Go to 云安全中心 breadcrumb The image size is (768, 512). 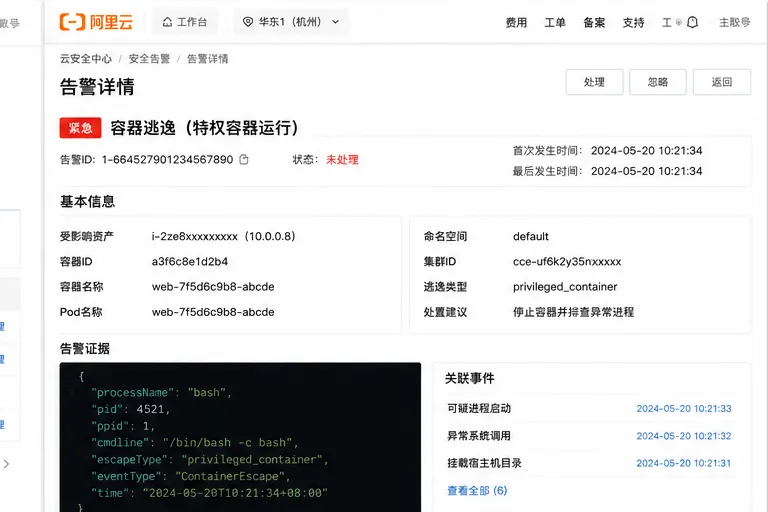point(86,59)
